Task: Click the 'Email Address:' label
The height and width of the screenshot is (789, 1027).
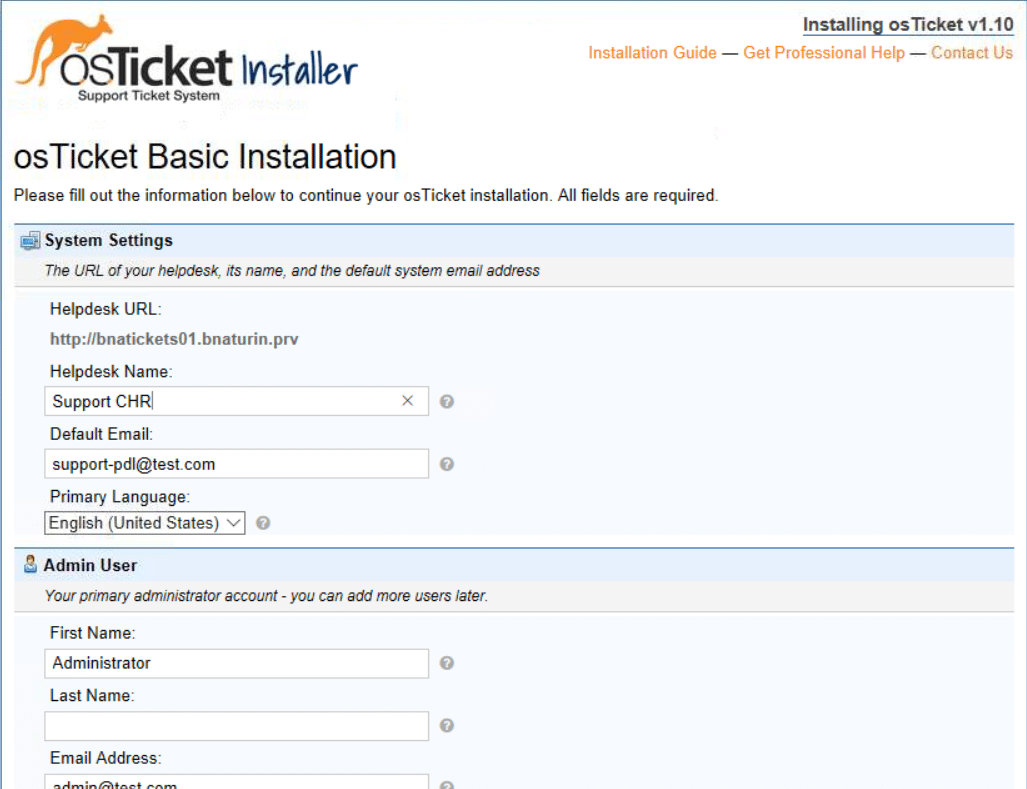Action: pos(105,758)
